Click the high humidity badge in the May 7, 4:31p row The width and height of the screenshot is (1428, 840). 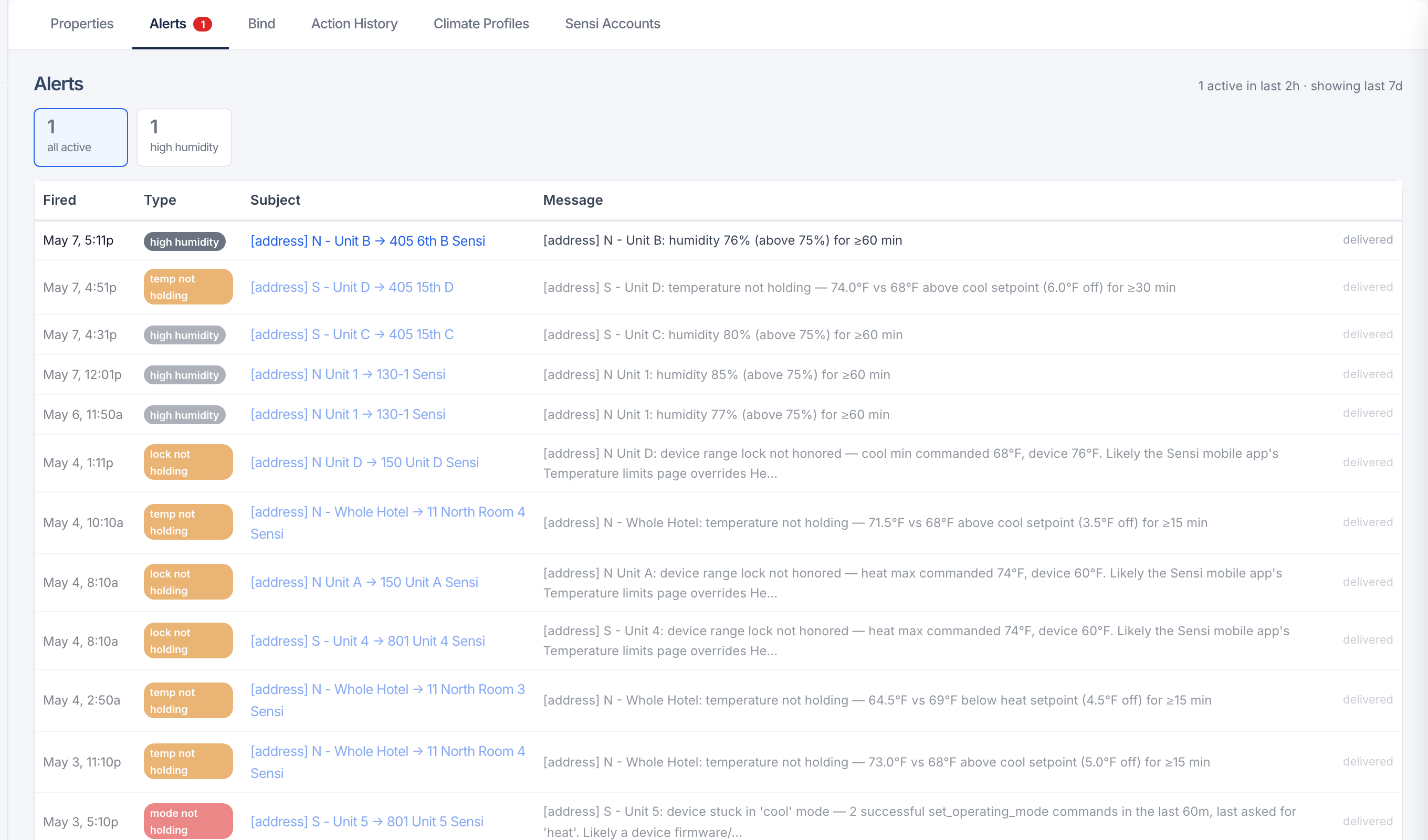tap(184, 335)
